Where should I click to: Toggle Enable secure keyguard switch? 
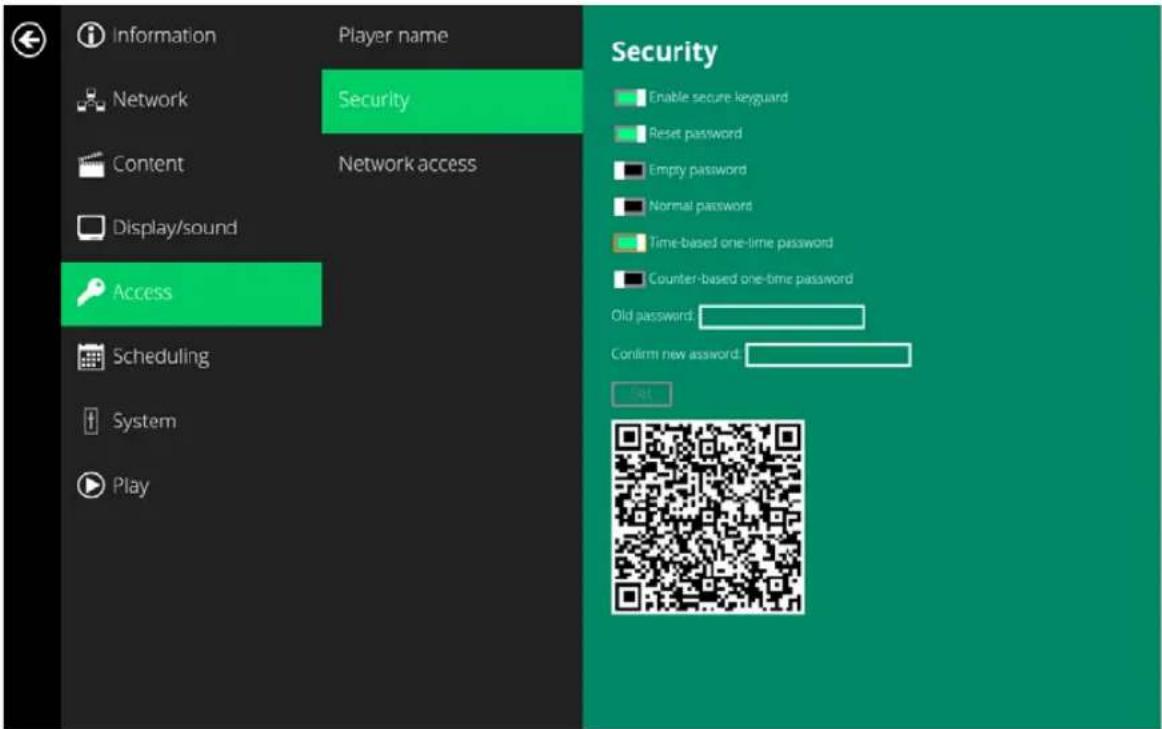[x=629, y=98]
